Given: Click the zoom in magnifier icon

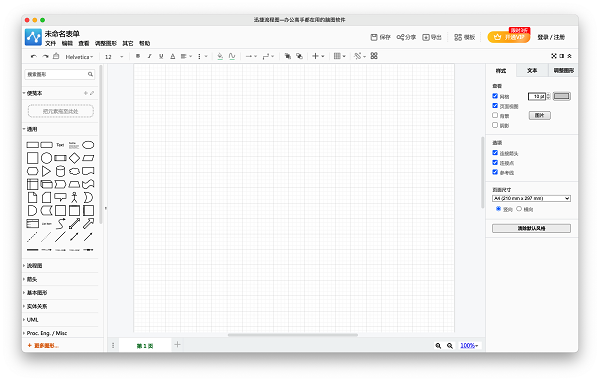Looking at the screenshot, I should 438,346.
